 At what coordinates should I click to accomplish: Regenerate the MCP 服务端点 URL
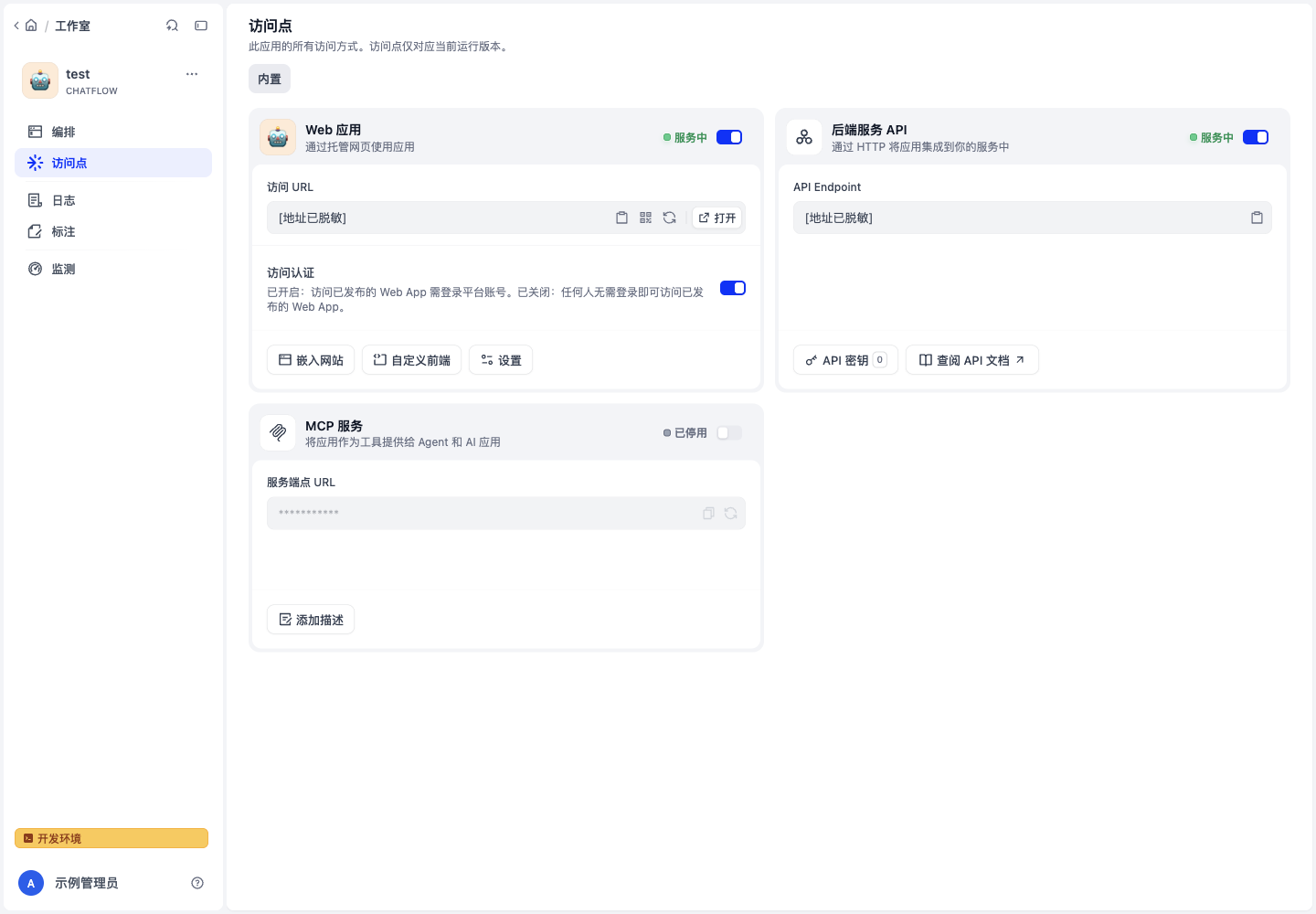click(x=730, y=513)
